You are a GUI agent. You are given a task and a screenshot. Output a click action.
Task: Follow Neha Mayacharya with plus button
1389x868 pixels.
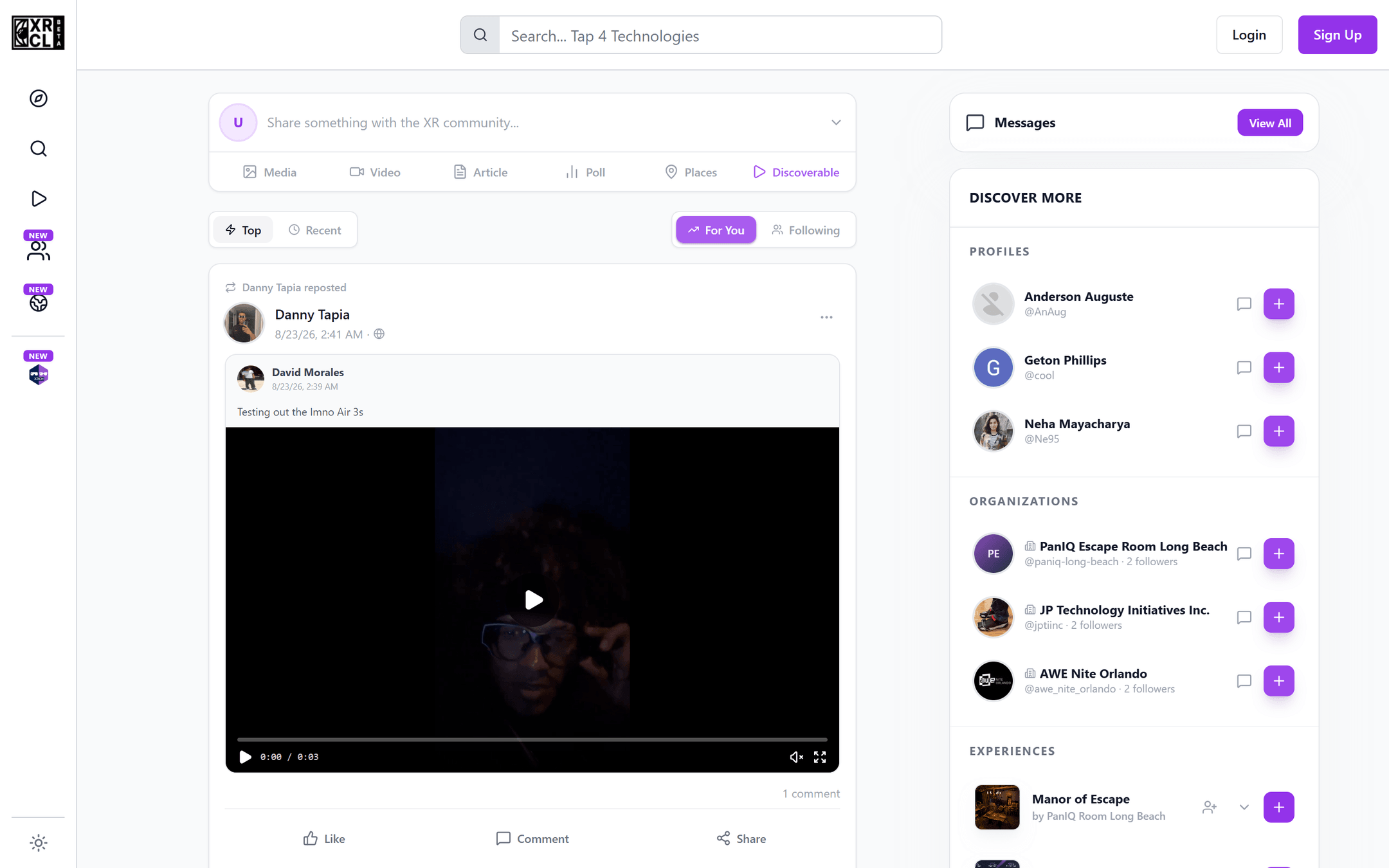click(x=1278, y=431)
